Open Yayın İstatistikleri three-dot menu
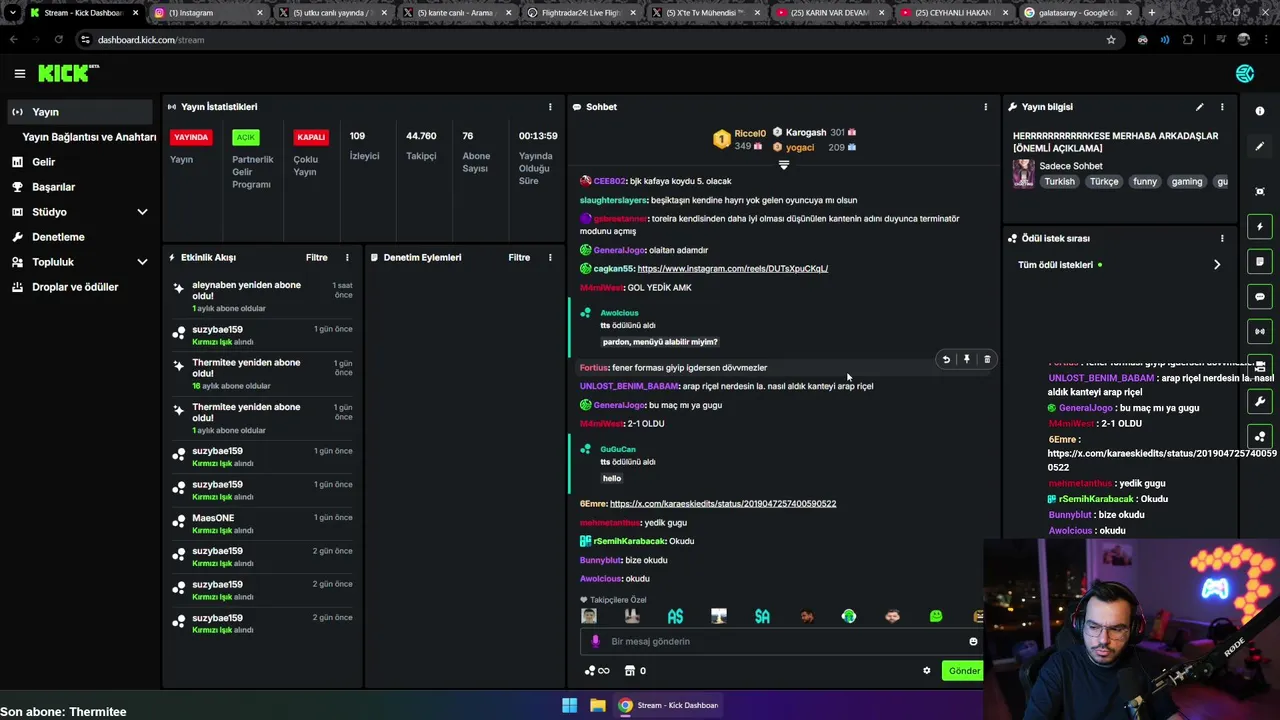Image resolution: width=1280 pixels, height=720 pixels. pyautogui.click(x=550, y=107)
